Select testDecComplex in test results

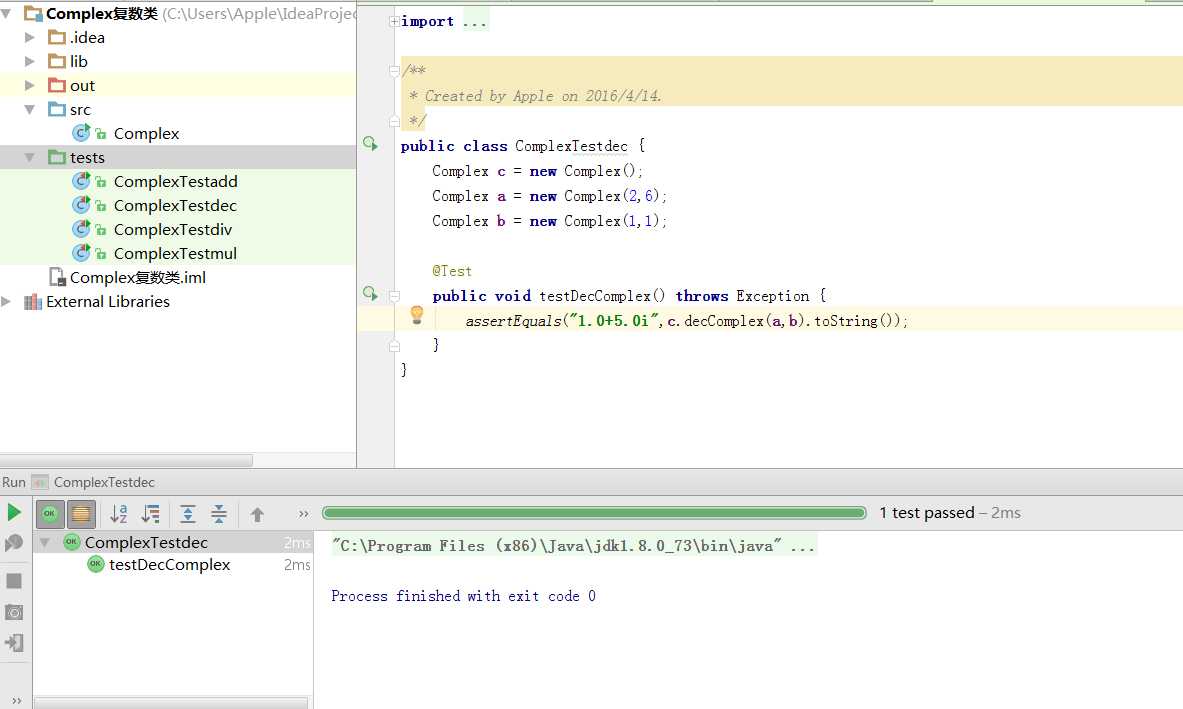[169, 565]
